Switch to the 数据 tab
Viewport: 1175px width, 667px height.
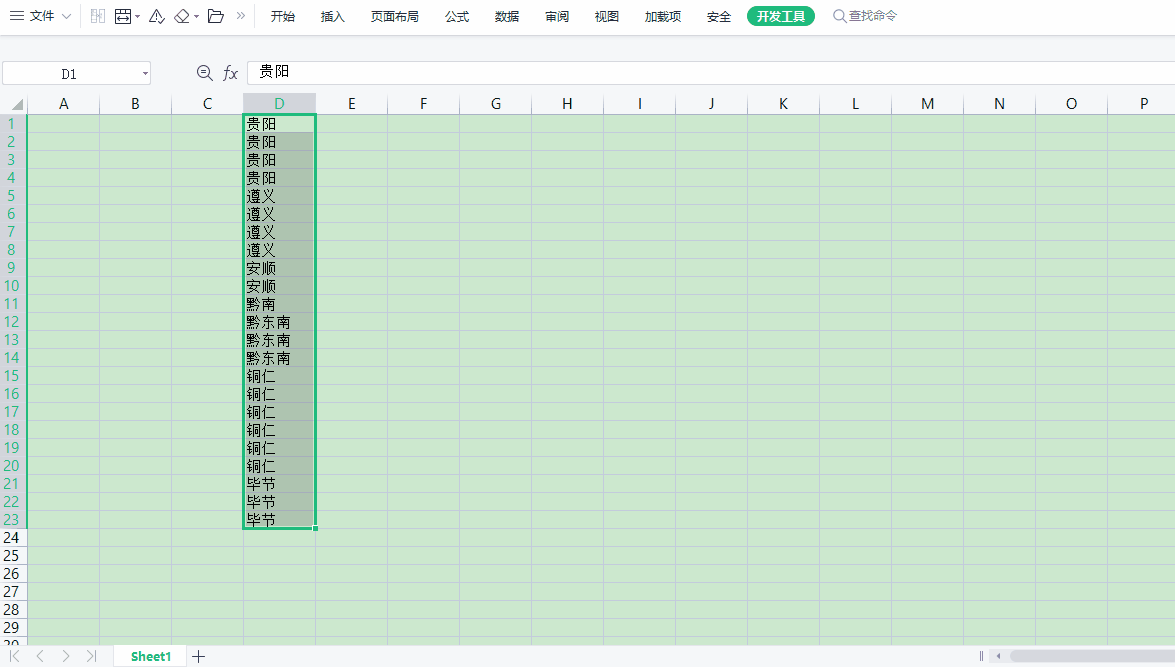(507, 16)
